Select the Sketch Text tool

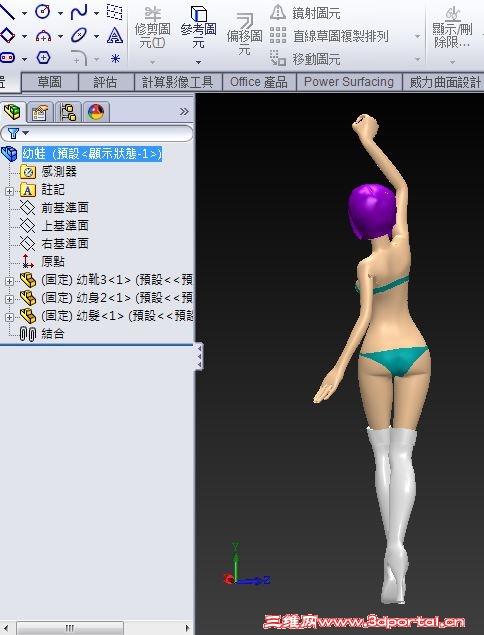115,36
